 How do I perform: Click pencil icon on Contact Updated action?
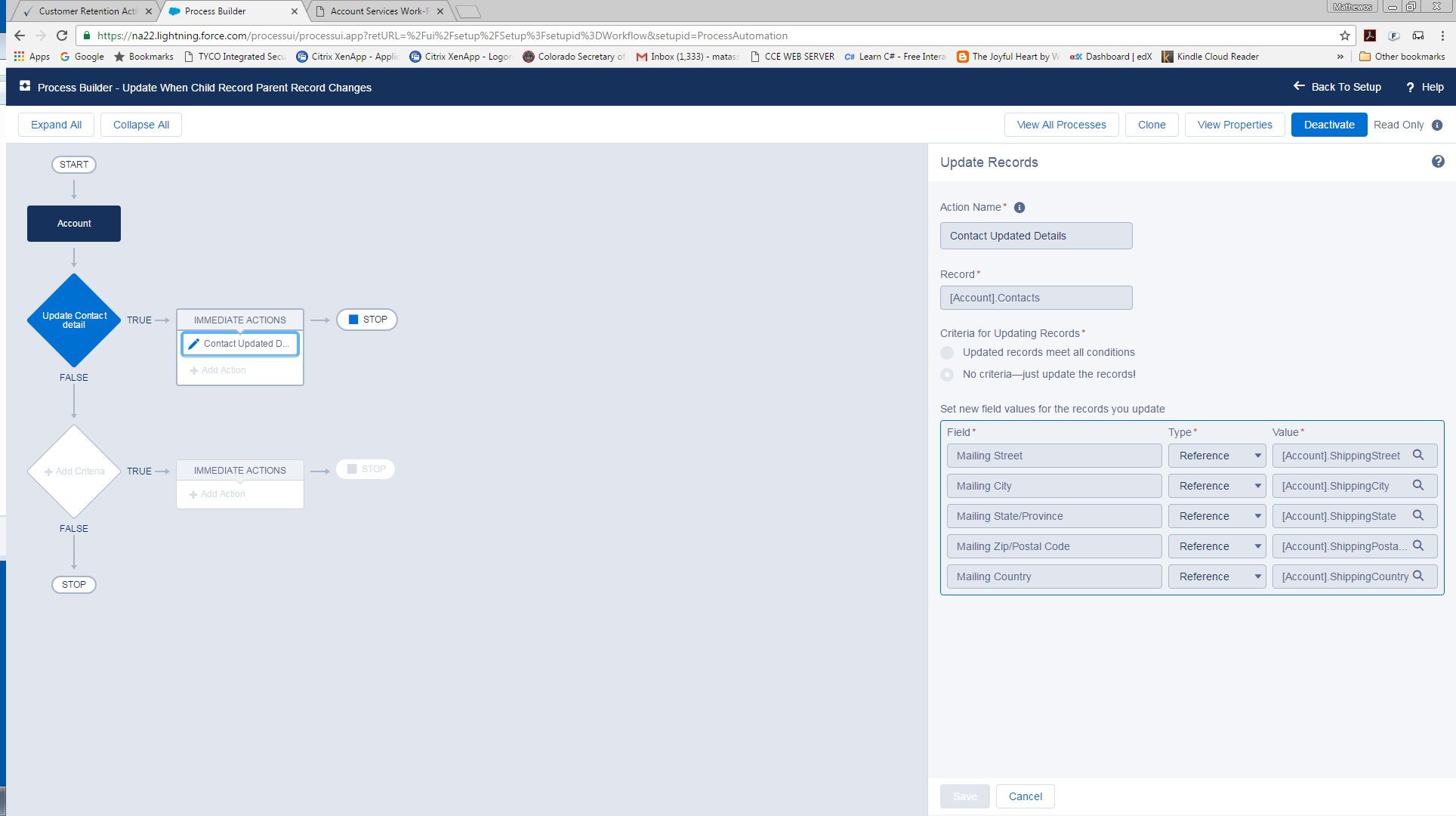(x=194, y=344)
